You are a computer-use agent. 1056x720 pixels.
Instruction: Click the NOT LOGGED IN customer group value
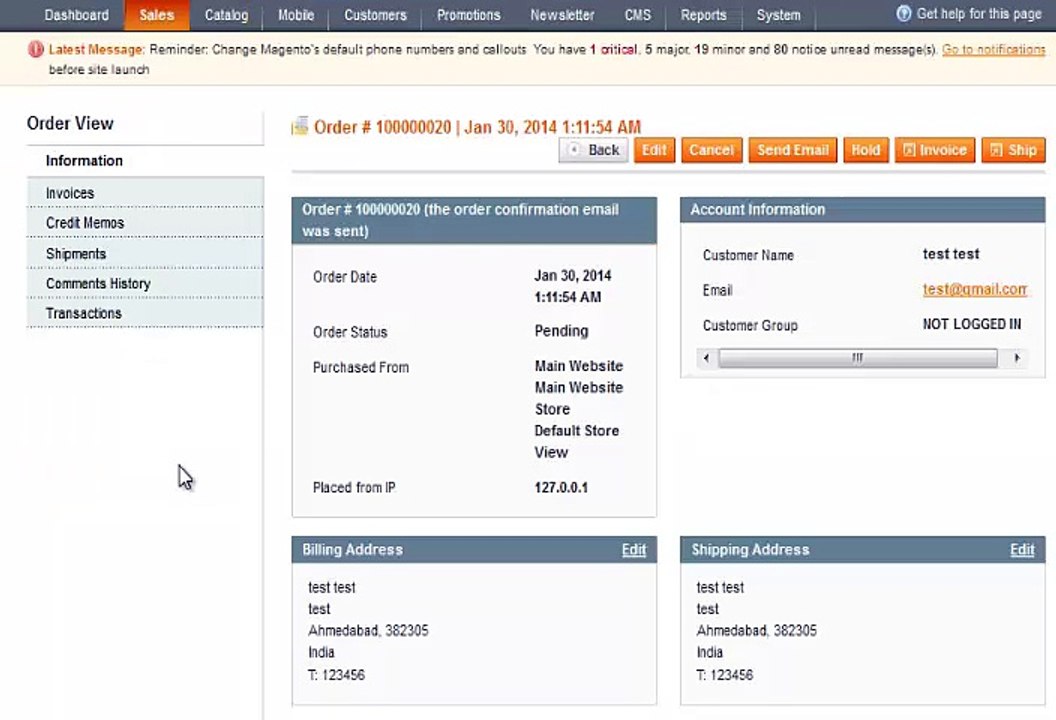[972, 324]
